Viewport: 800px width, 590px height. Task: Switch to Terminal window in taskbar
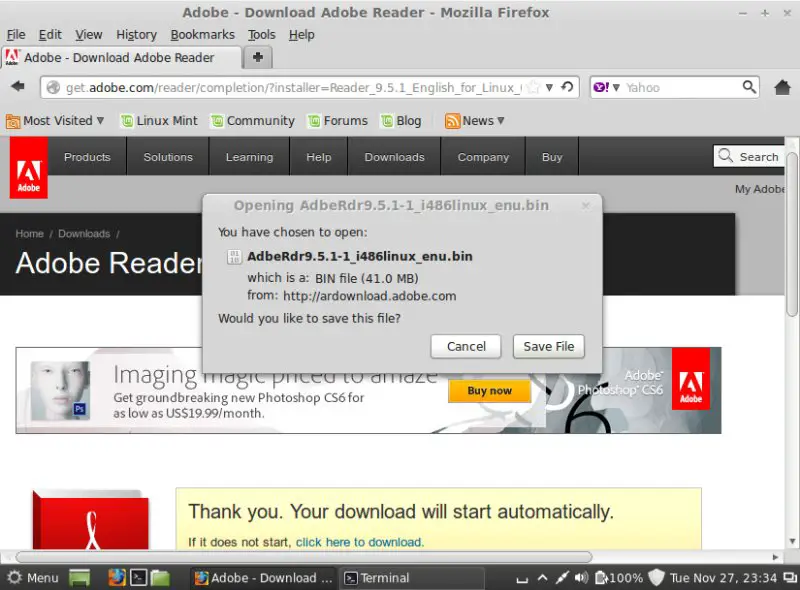(x=412, y=578)
